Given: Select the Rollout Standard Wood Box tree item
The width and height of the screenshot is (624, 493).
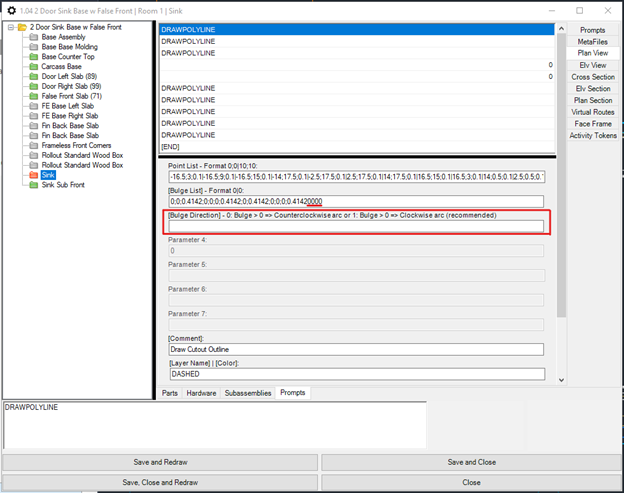Looking at the screenshot, I should [82, 155].
